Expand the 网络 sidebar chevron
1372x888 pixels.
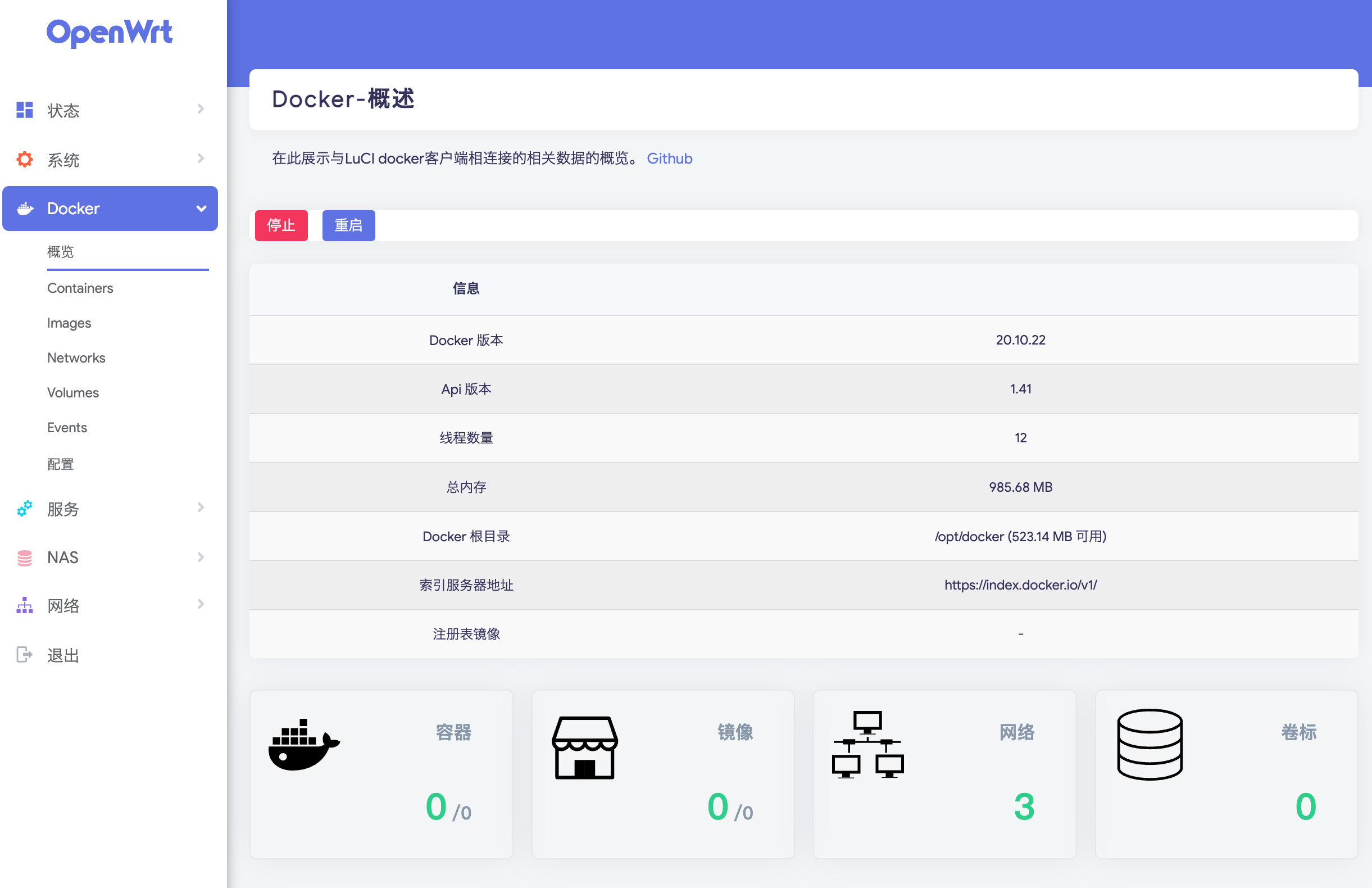(201, 604)
